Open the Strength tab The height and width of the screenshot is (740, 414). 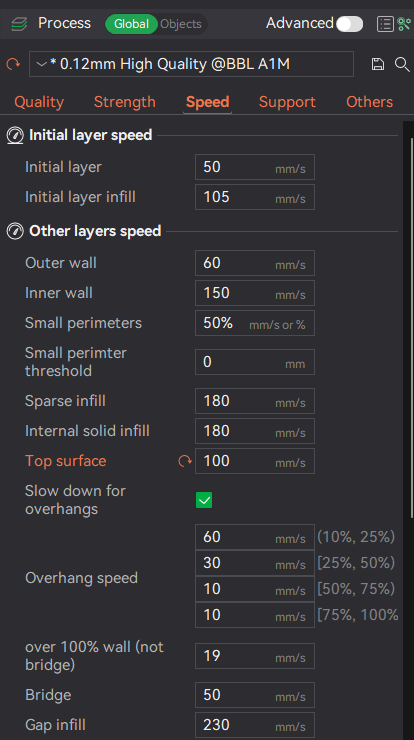pyautogui.click(x=125, y=102)
